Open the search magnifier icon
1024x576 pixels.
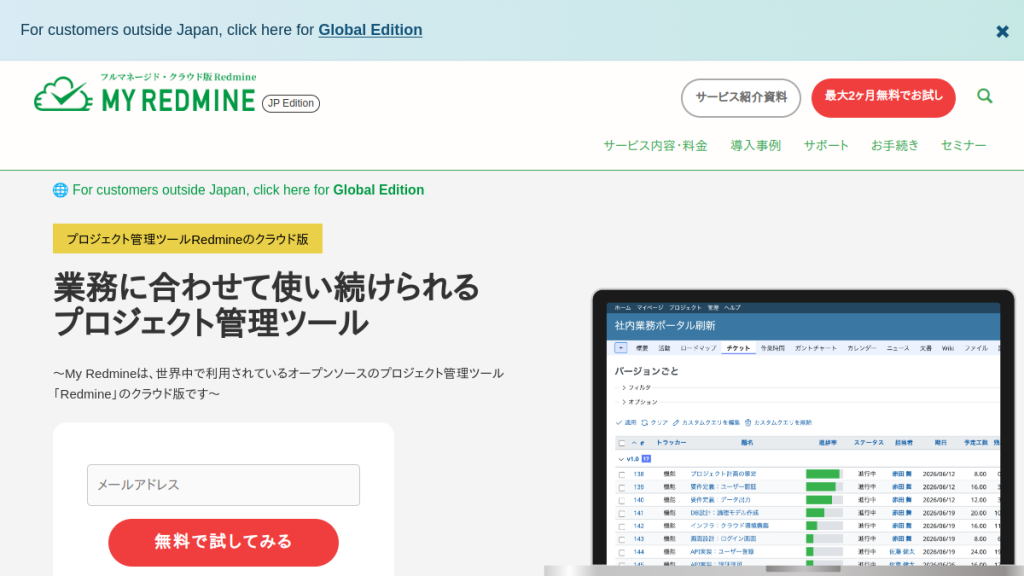(x=984, y=97)
